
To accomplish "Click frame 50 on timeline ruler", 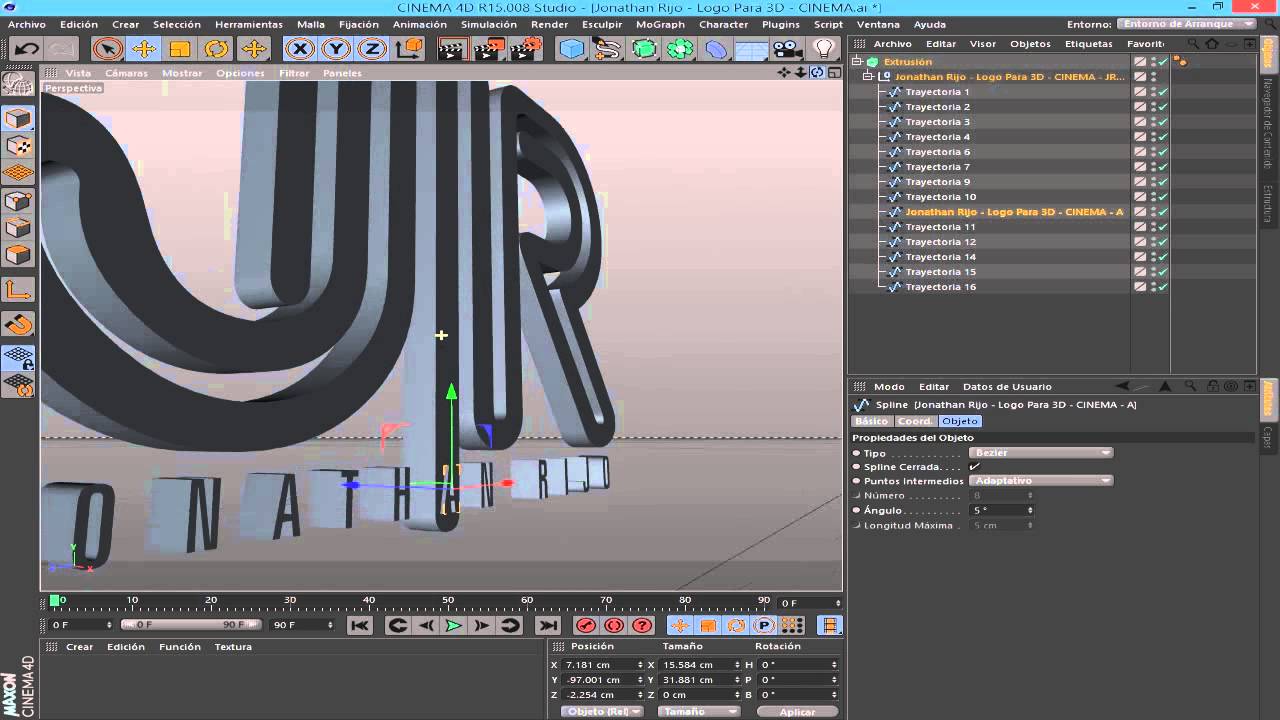I will (448, 602).
